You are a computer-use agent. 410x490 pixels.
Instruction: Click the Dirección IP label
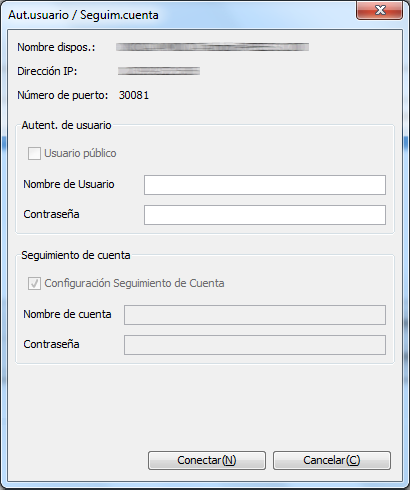[x=47, y=71]
